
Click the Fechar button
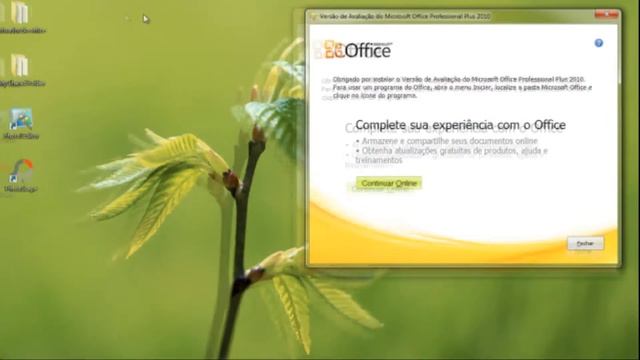585,244
